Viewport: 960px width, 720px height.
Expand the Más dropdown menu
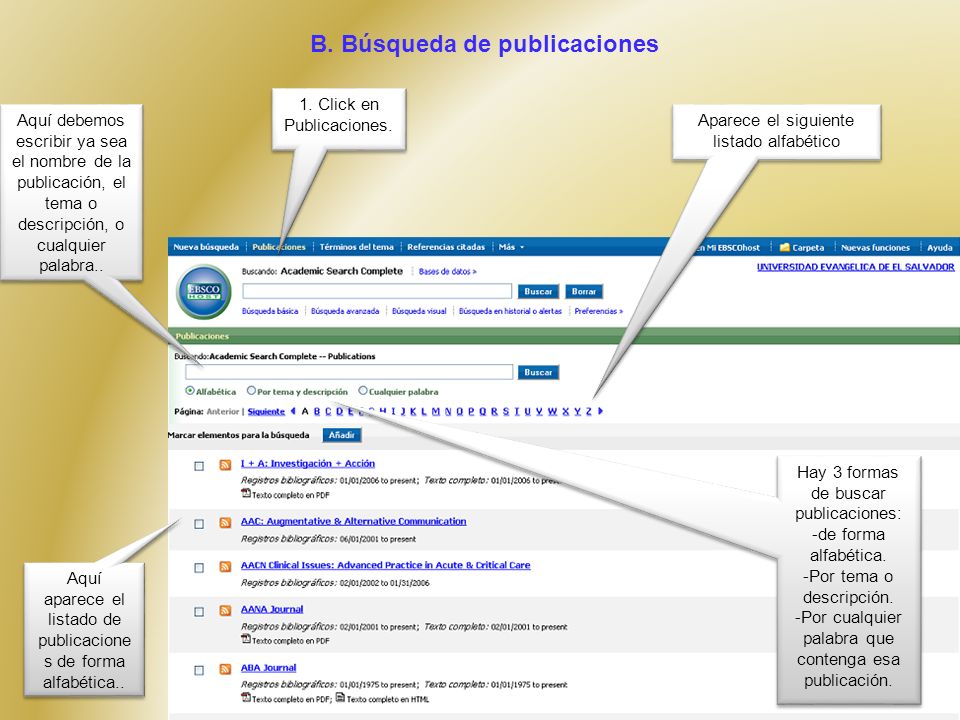(511, 247)
